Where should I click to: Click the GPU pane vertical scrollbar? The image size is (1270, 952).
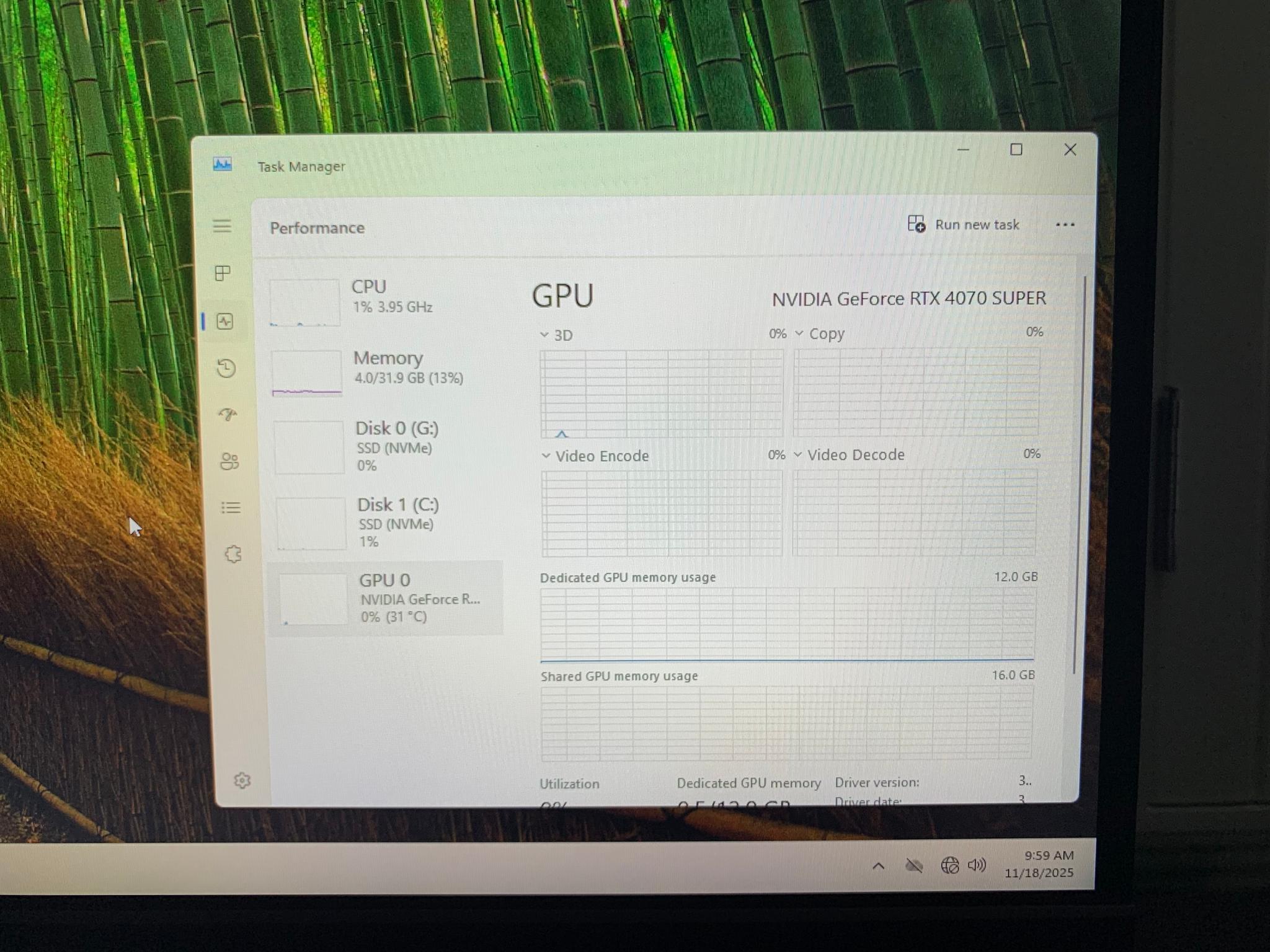point(1080,474)
